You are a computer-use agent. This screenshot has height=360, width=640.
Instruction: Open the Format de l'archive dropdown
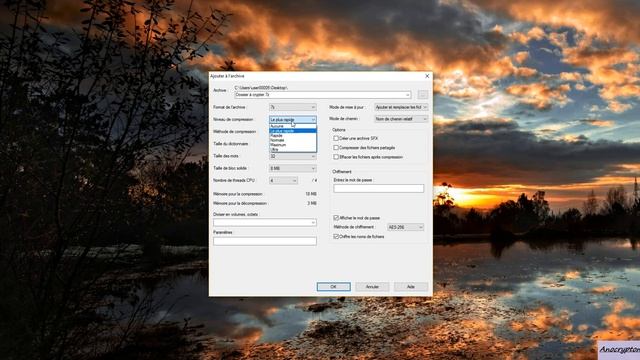[293, 107]
